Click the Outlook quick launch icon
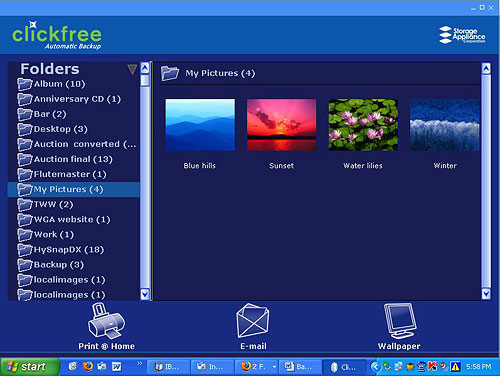 coord(102,367)
